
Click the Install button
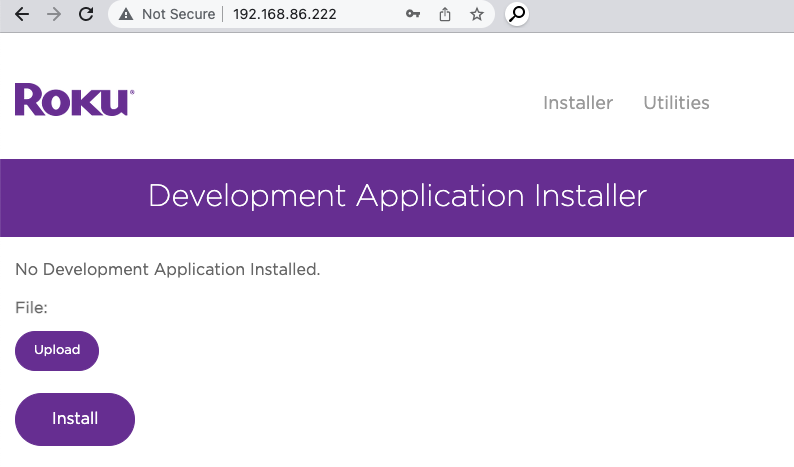pyautogui.click(x=75, y=419)
